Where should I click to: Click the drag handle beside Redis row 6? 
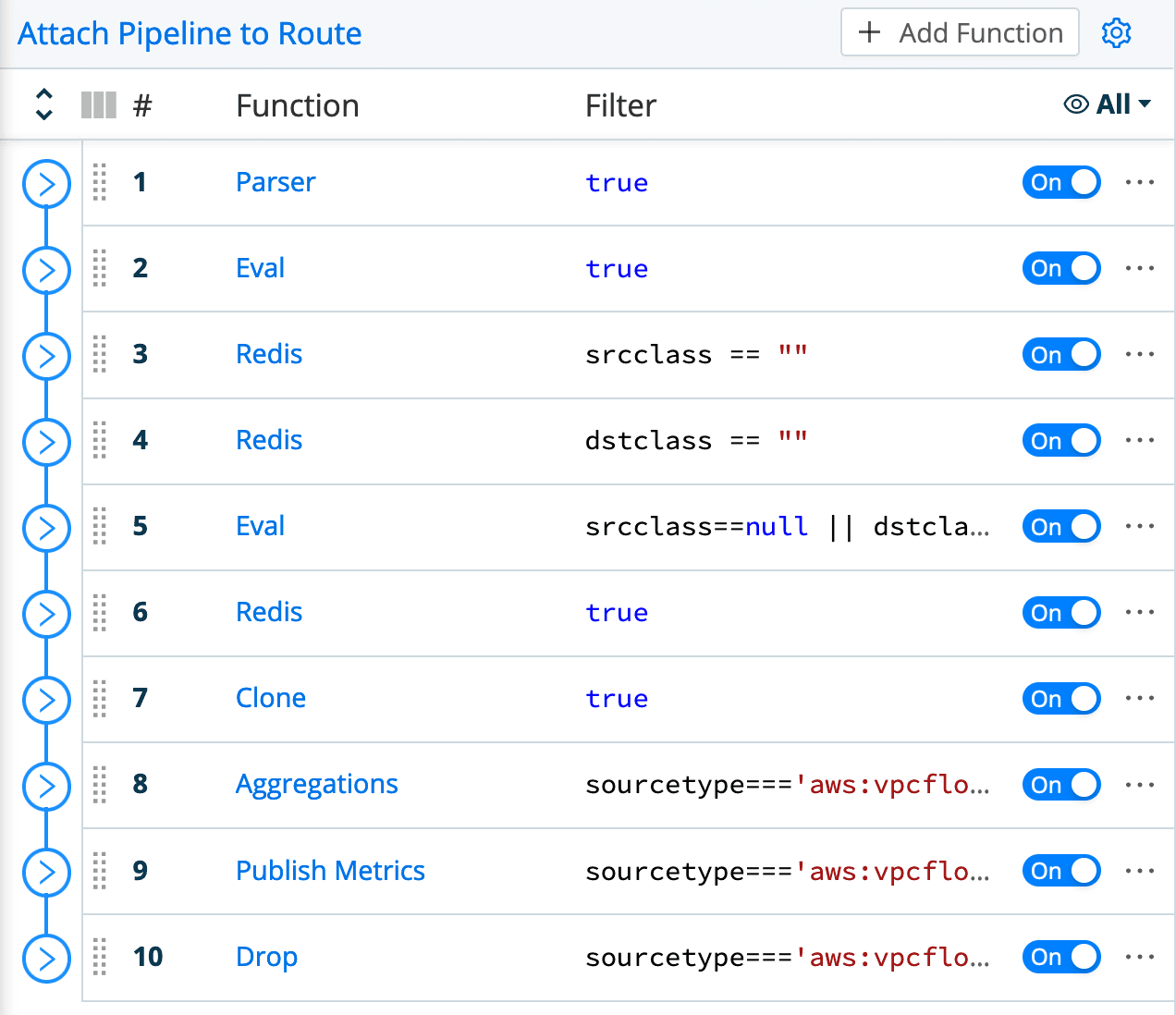coord(99,613)
